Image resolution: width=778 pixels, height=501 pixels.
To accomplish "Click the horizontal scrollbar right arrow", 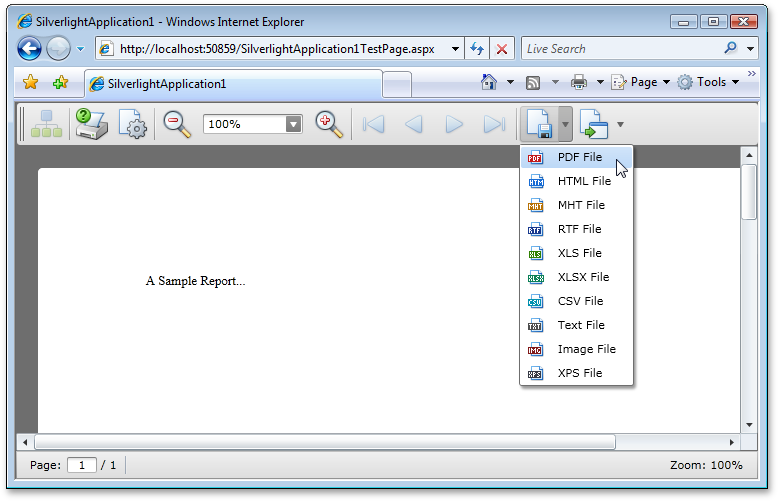I will 732,442.
